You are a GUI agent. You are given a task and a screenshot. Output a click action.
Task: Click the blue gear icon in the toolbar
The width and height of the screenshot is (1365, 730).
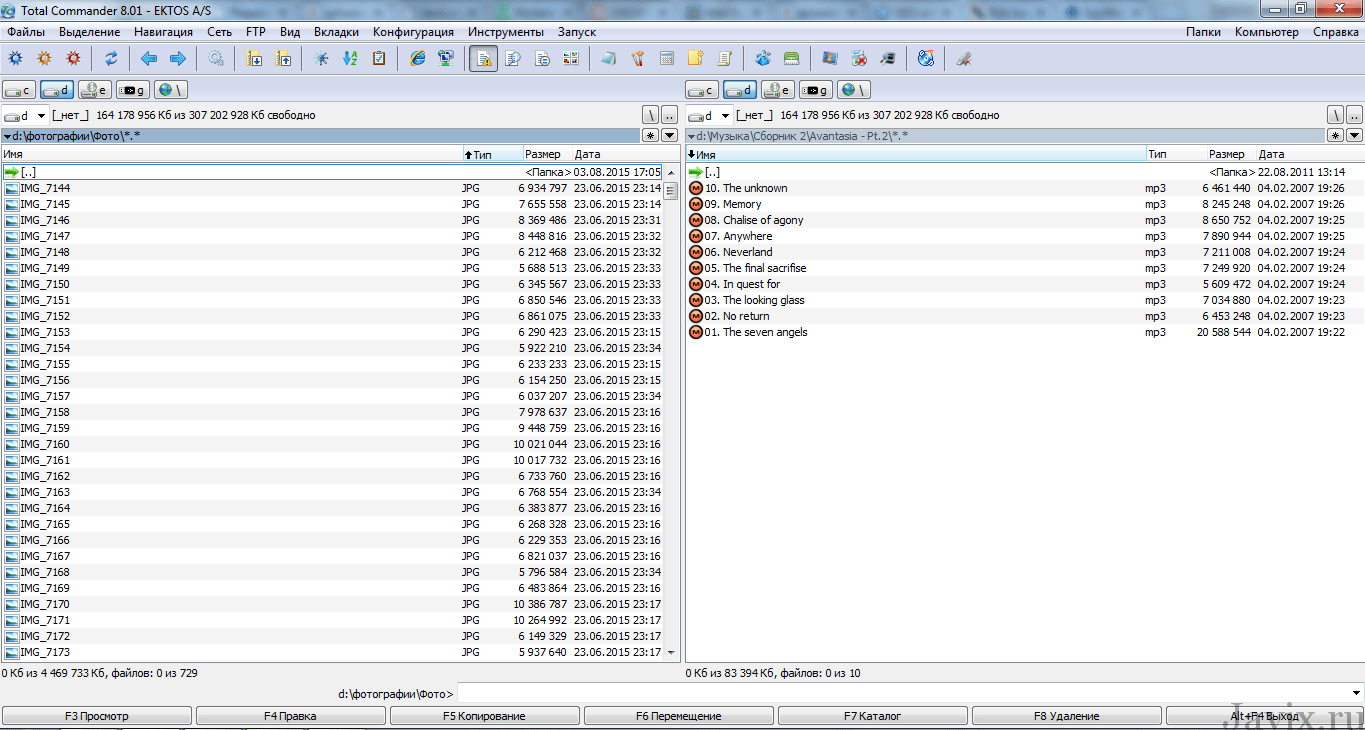click(x=15, y=58)
